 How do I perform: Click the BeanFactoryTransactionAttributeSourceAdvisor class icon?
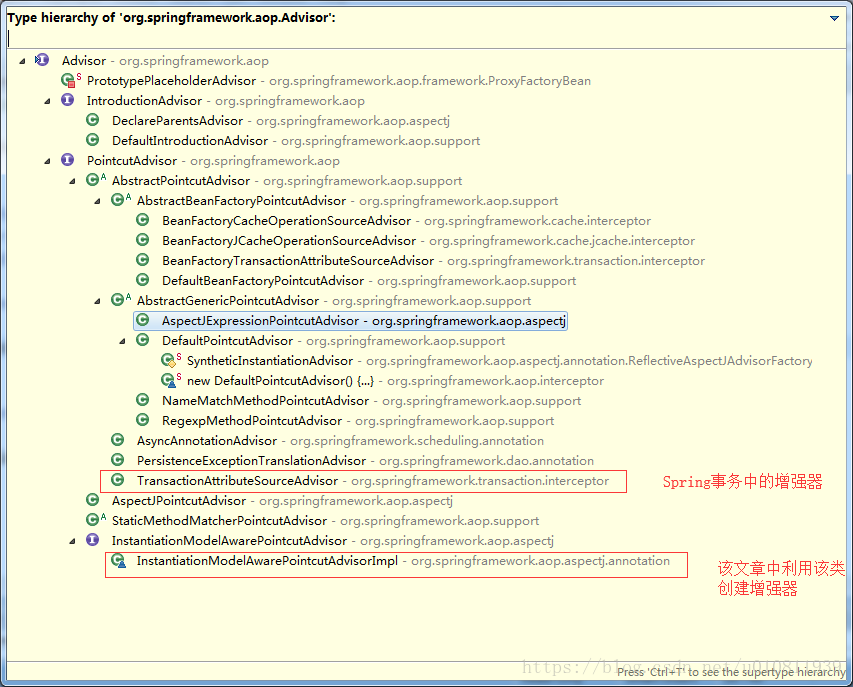pos(143,259)
